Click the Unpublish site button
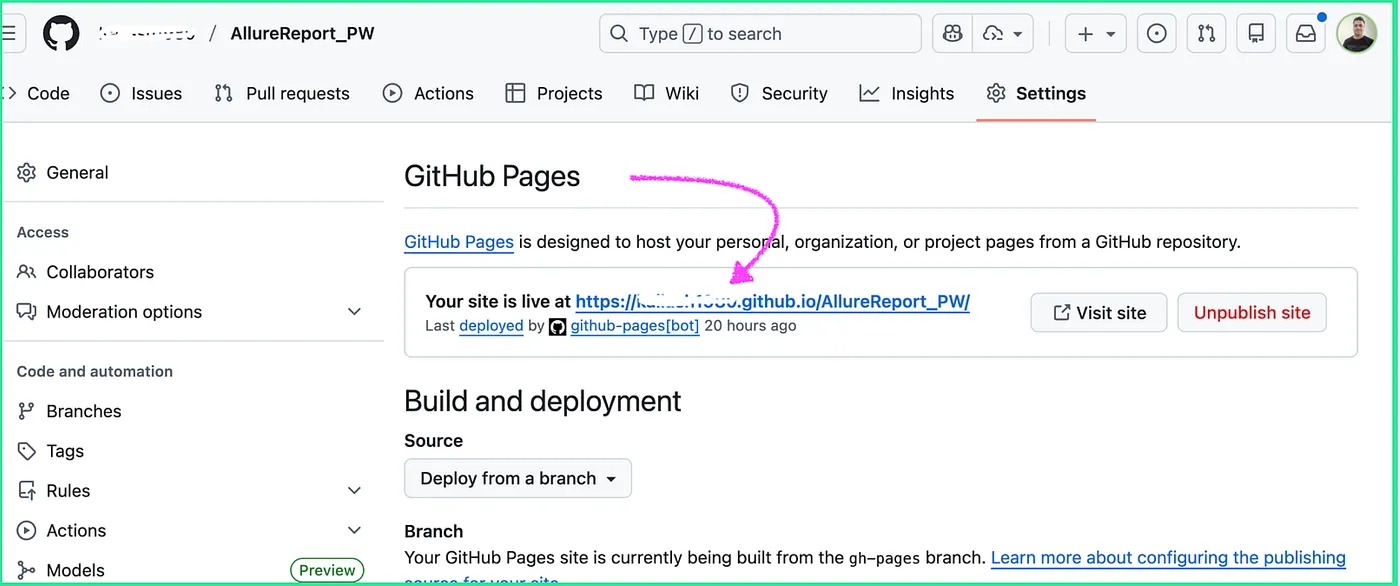 point(1251,313)
